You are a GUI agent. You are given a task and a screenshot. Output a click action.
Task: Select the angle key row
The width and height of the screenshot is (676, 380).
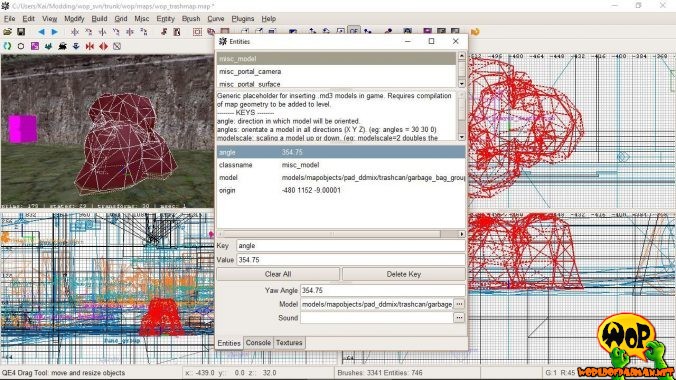pyautogui.click(x=341, y=152)
